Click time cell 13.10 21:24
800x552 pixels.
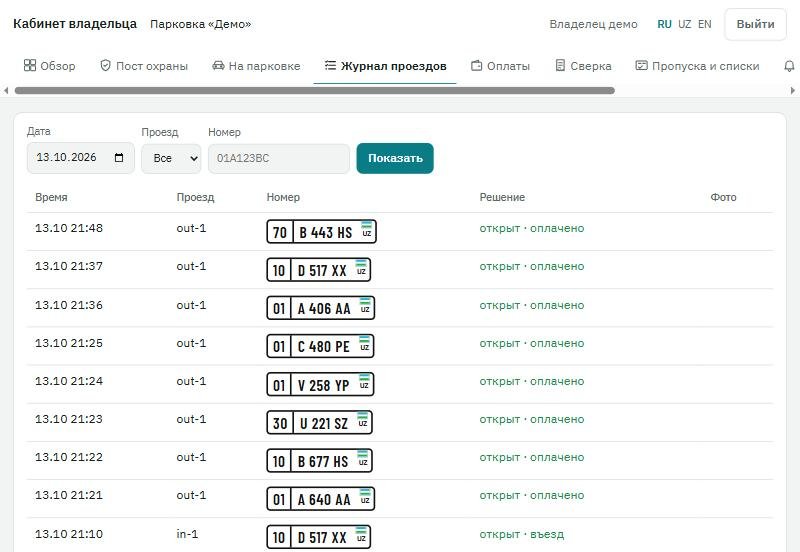tap(69, 381)
